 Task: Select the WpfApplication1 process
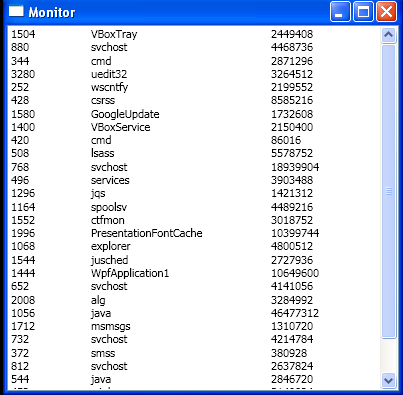pos(195,273)
